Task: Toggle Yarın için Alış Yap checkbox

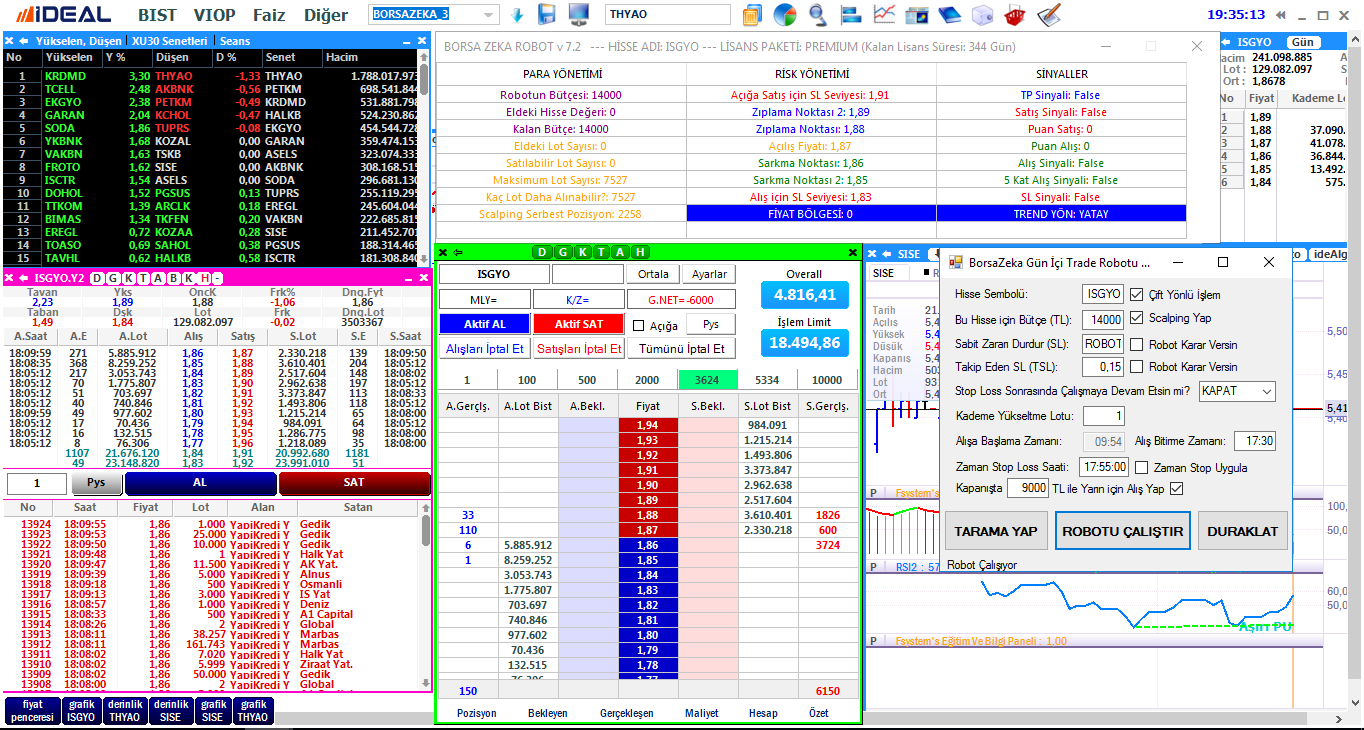Action: tap(1176, 488)
